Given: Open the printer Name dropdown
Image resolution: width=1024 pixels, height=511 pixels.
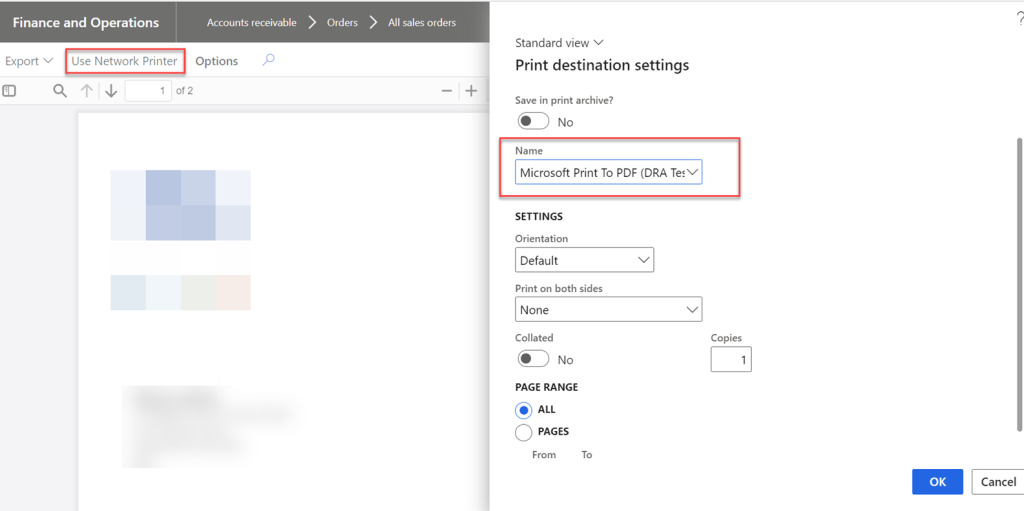Looking at the screenshot, I should click(609, 173).
